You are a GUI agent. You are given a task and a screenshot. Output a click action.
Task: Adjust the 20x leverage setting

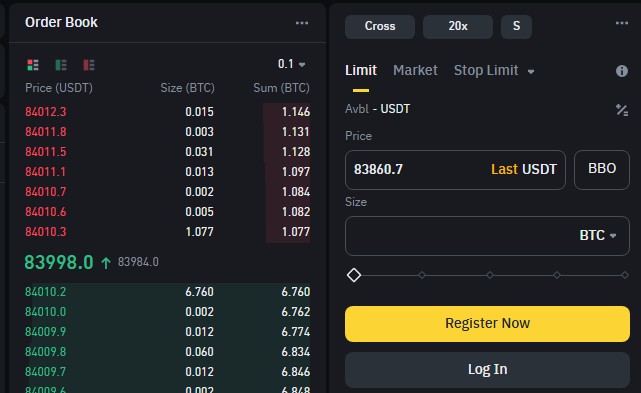tap(458, 27)
